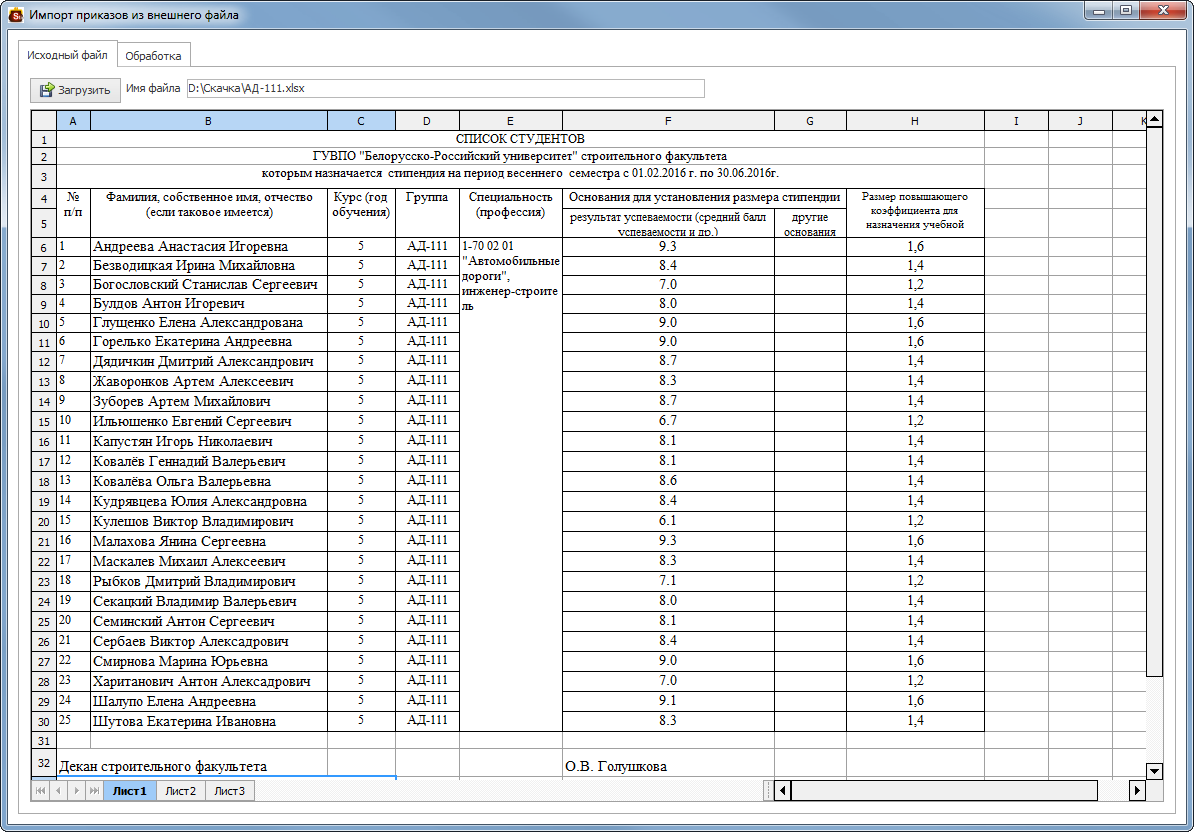Select column D header
This screenshot has height=832, width=1194.
click(426, 120)
